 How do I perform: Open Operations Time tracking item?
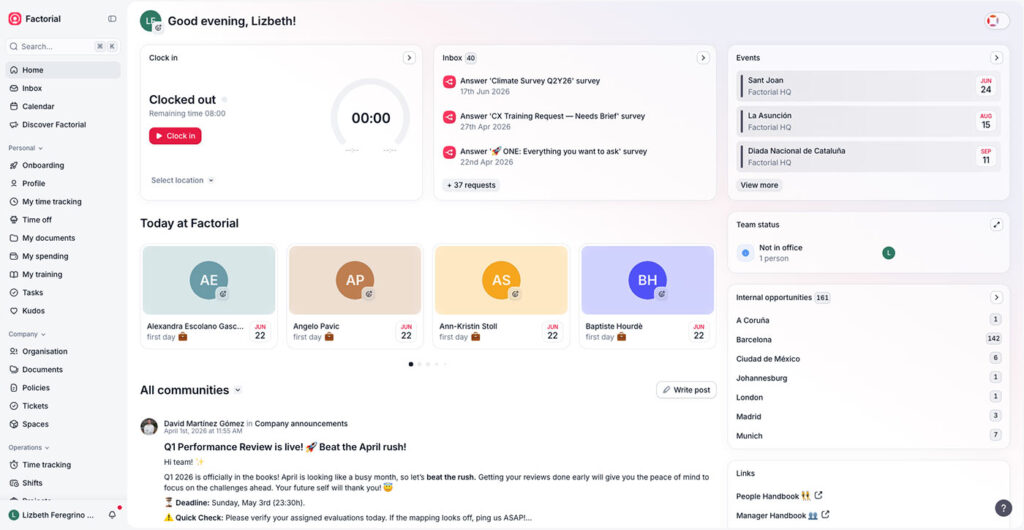[63, 465]
